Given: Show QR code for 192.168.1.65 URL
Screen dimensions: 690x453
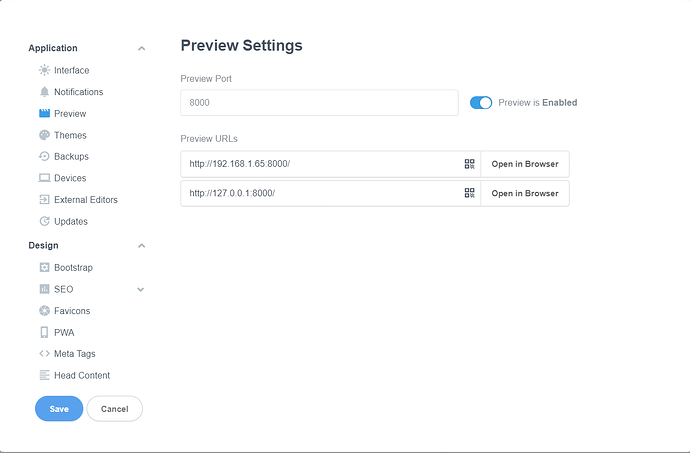Looking at the screenshot, I should 470,164.
